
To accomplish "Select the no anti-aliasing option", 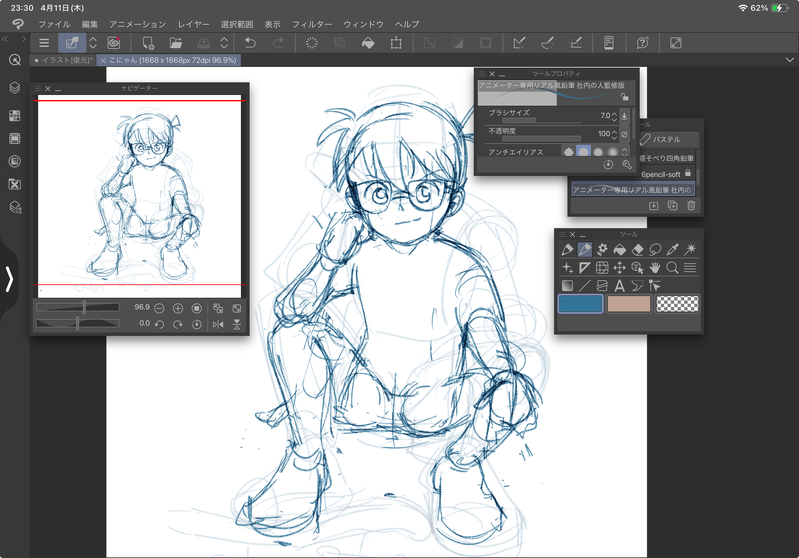I will 568,152.
